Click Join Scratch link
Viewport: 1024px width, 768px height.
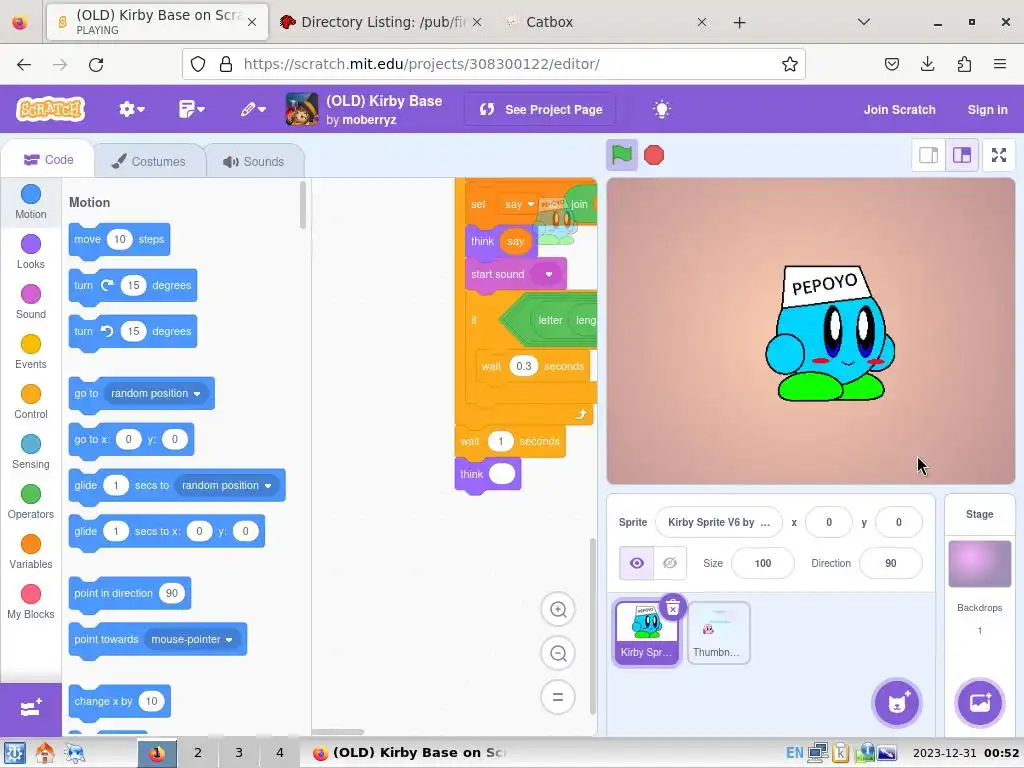899,110
